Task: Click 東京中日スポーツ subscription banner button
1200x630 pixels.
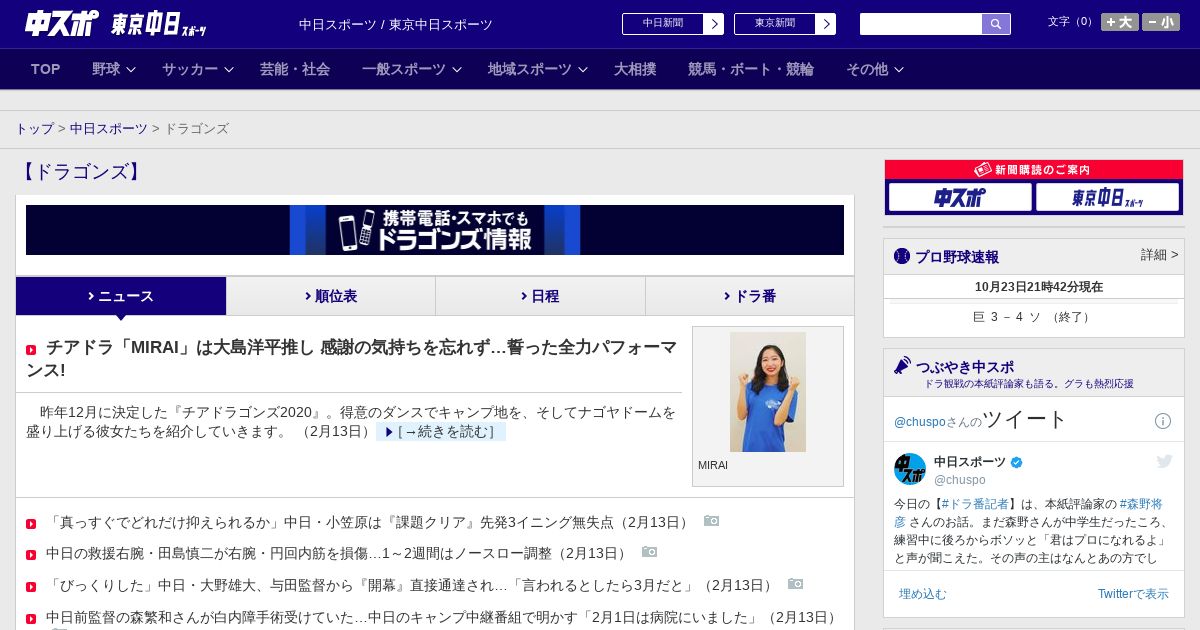Action: pyautogui.click(x=1108, y=197)
